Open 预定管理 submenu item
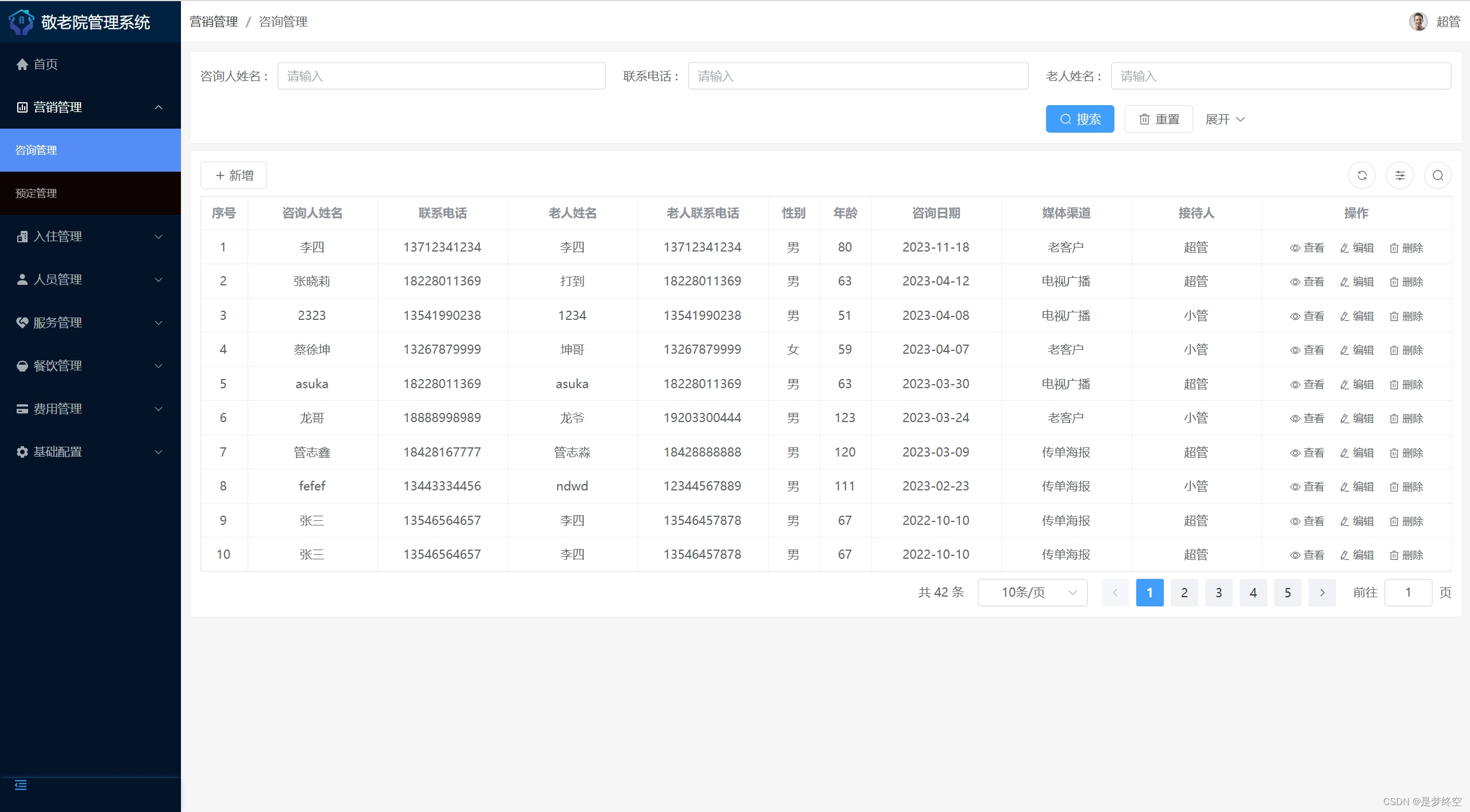Viewport: 1470px width, 812px height. (90, 193)
